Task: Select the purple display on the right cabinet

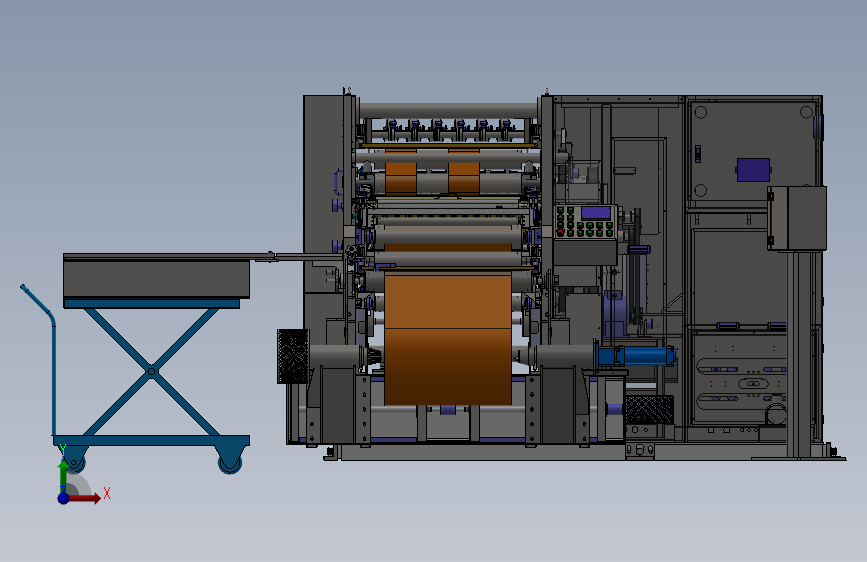Action: (753, 170)
